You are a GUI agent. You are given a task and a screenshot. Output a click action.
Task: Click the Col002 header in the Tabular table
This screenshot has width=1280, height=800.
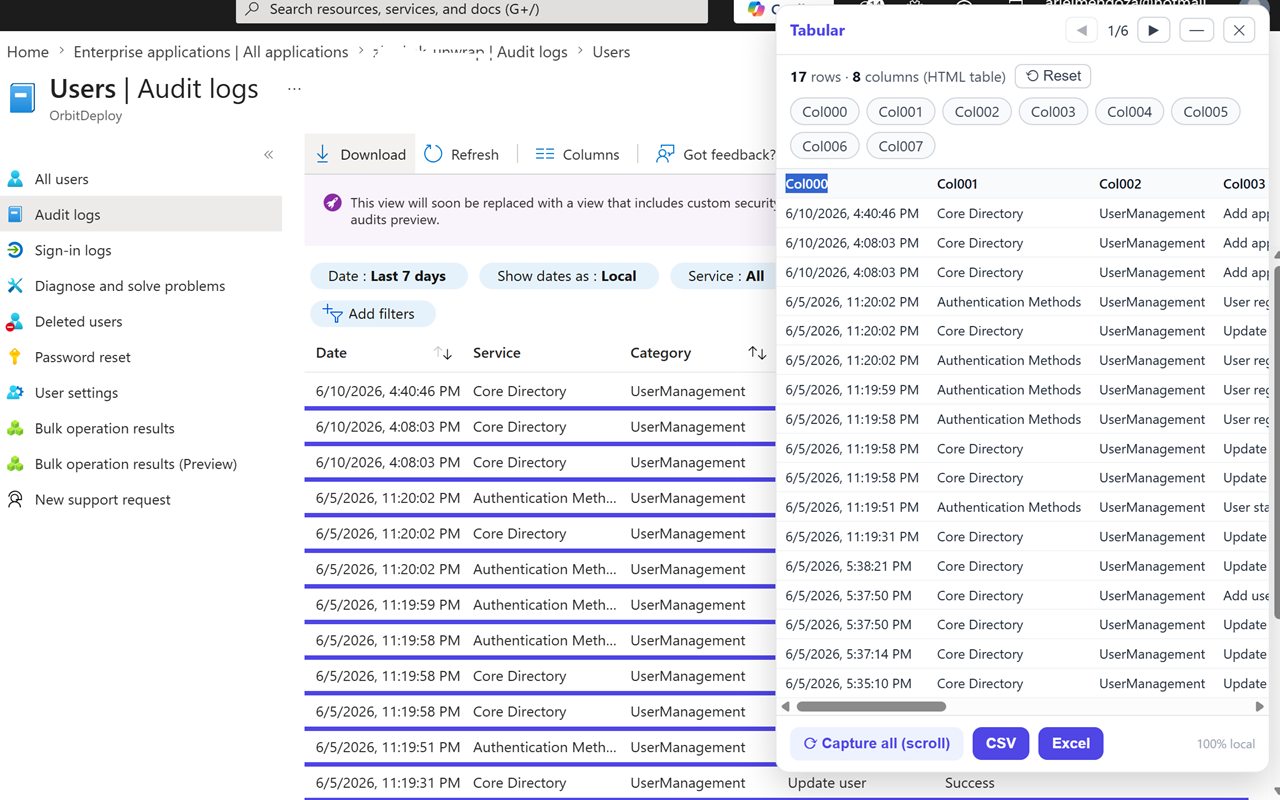click(1120, 184)
